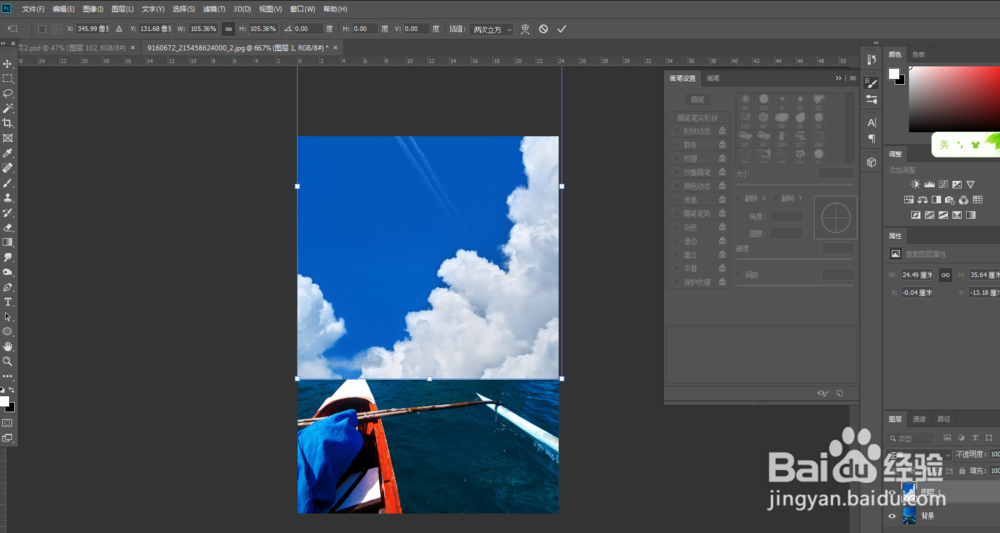Viewport: 1000px width, 533px height.
Task: Select the Pen tool
Action: 8,287
